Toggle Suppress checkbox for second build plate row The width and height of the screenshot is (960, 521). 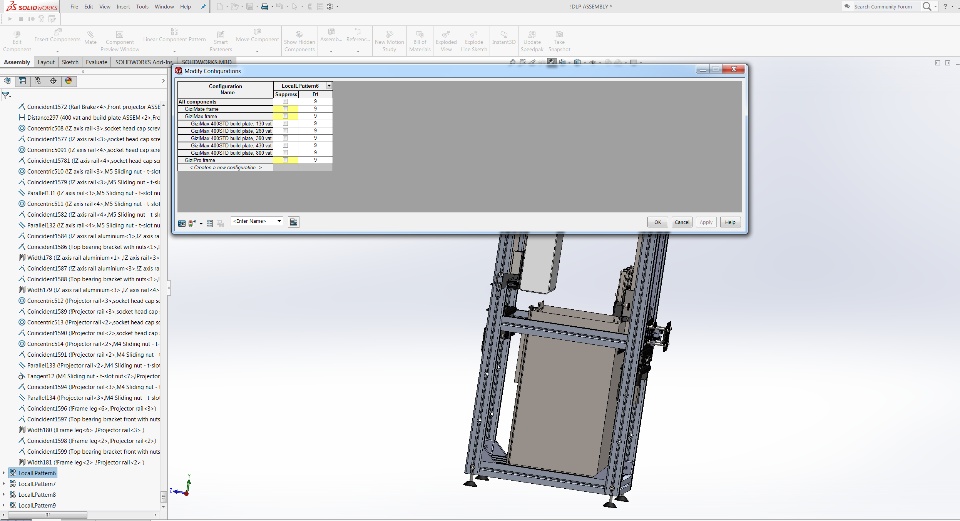285,131
